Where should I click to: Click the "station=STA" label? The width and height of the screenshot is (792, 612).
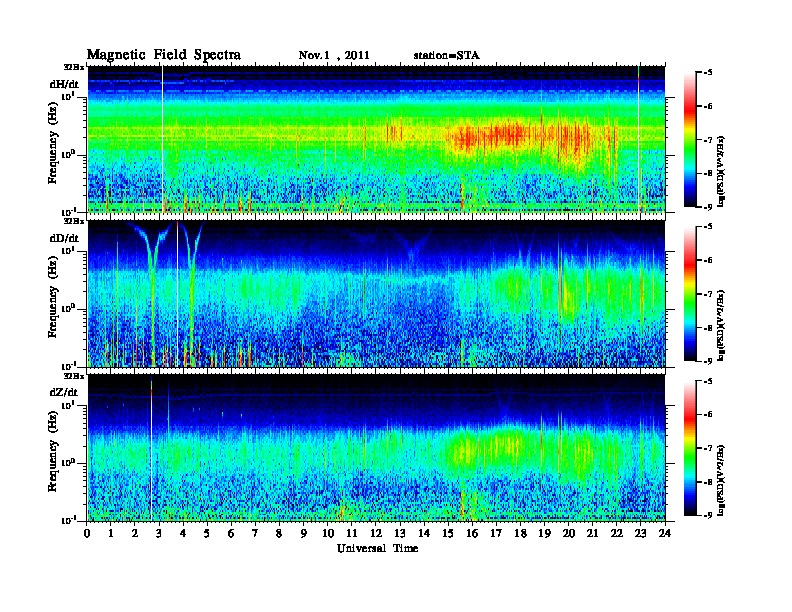(x=447, y=56)
